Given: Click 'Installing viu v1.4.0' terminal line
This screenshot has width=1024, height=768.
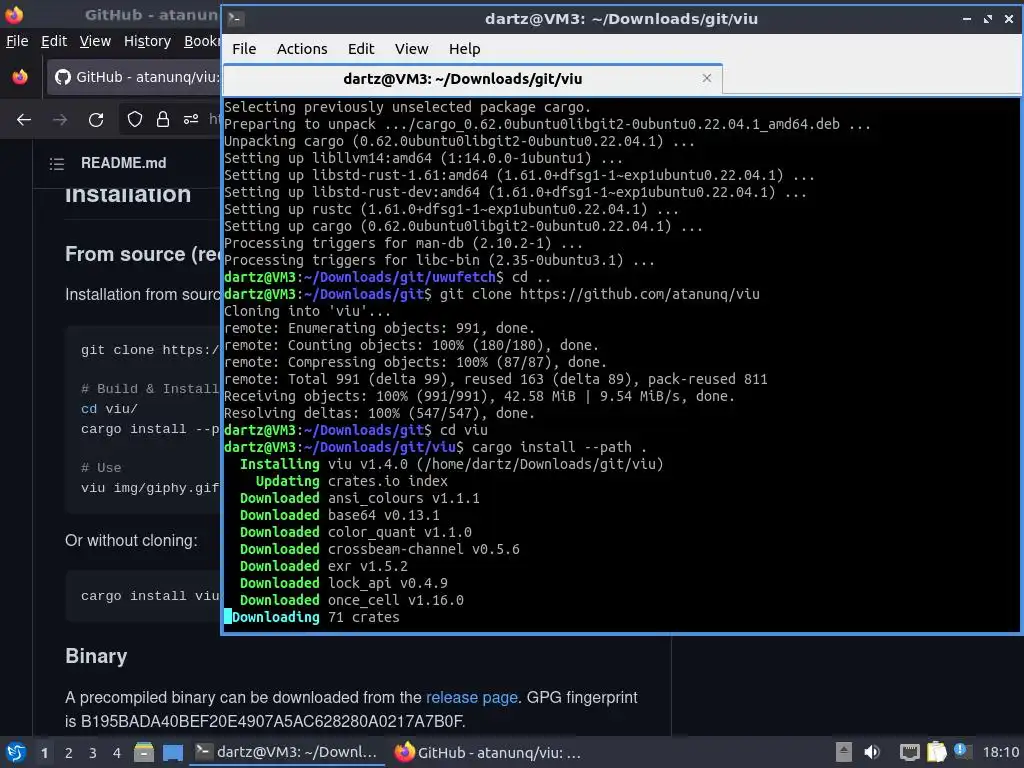Looking at the screenshot, I should [451, 464].
